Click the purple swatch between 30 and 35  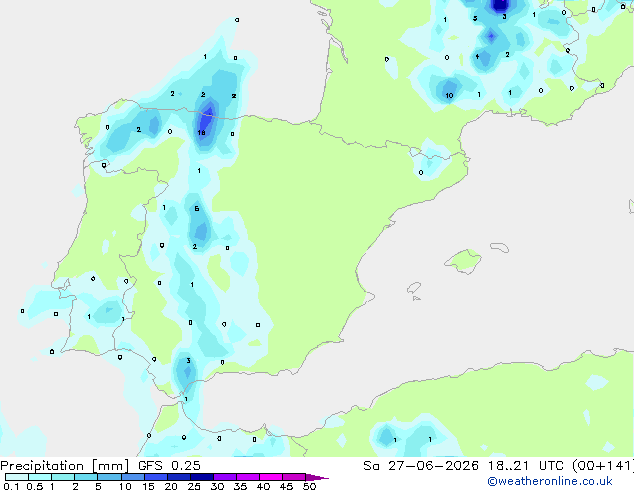point(225,477)
